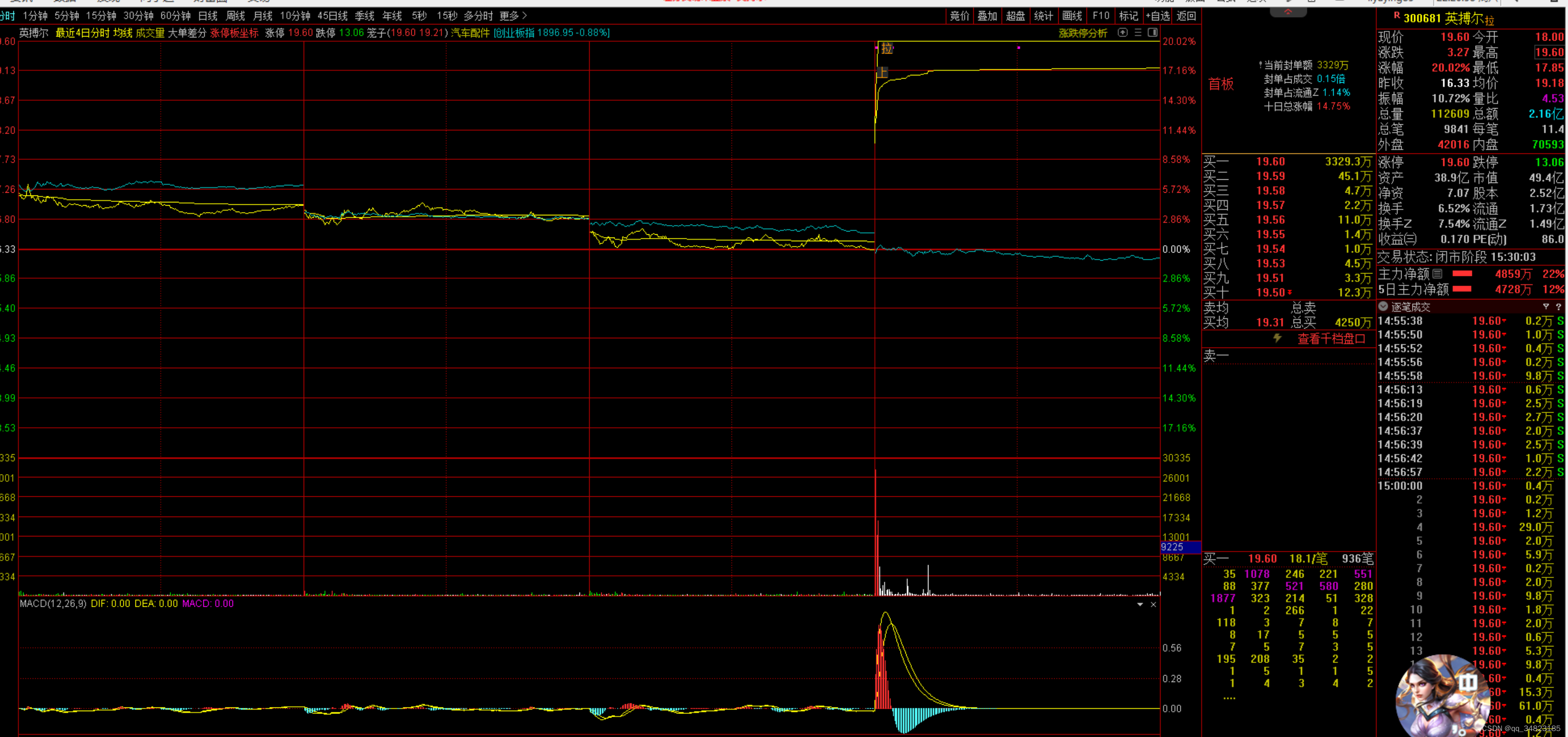The image size is (1568, 737).
Task: Click the red 主力净额 bar
Action: [1462, 274]
